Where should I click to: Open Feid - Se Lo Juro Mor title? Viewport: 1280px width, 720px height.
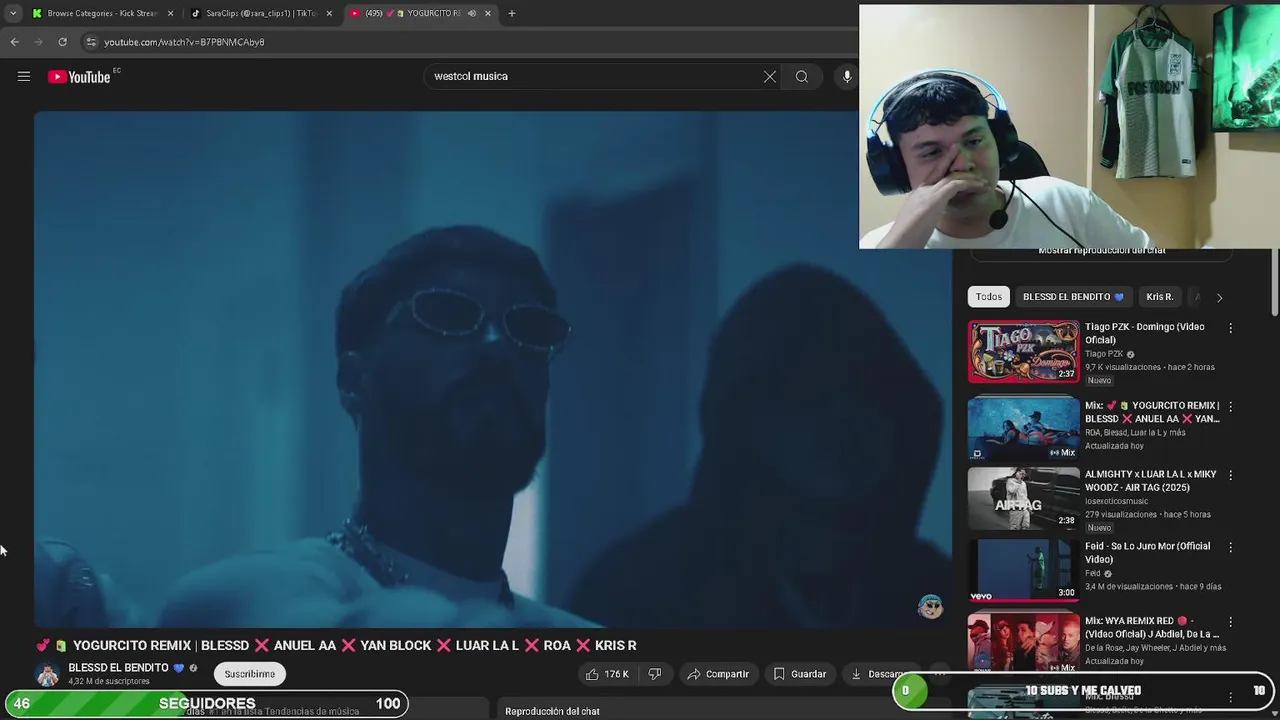1147,553
